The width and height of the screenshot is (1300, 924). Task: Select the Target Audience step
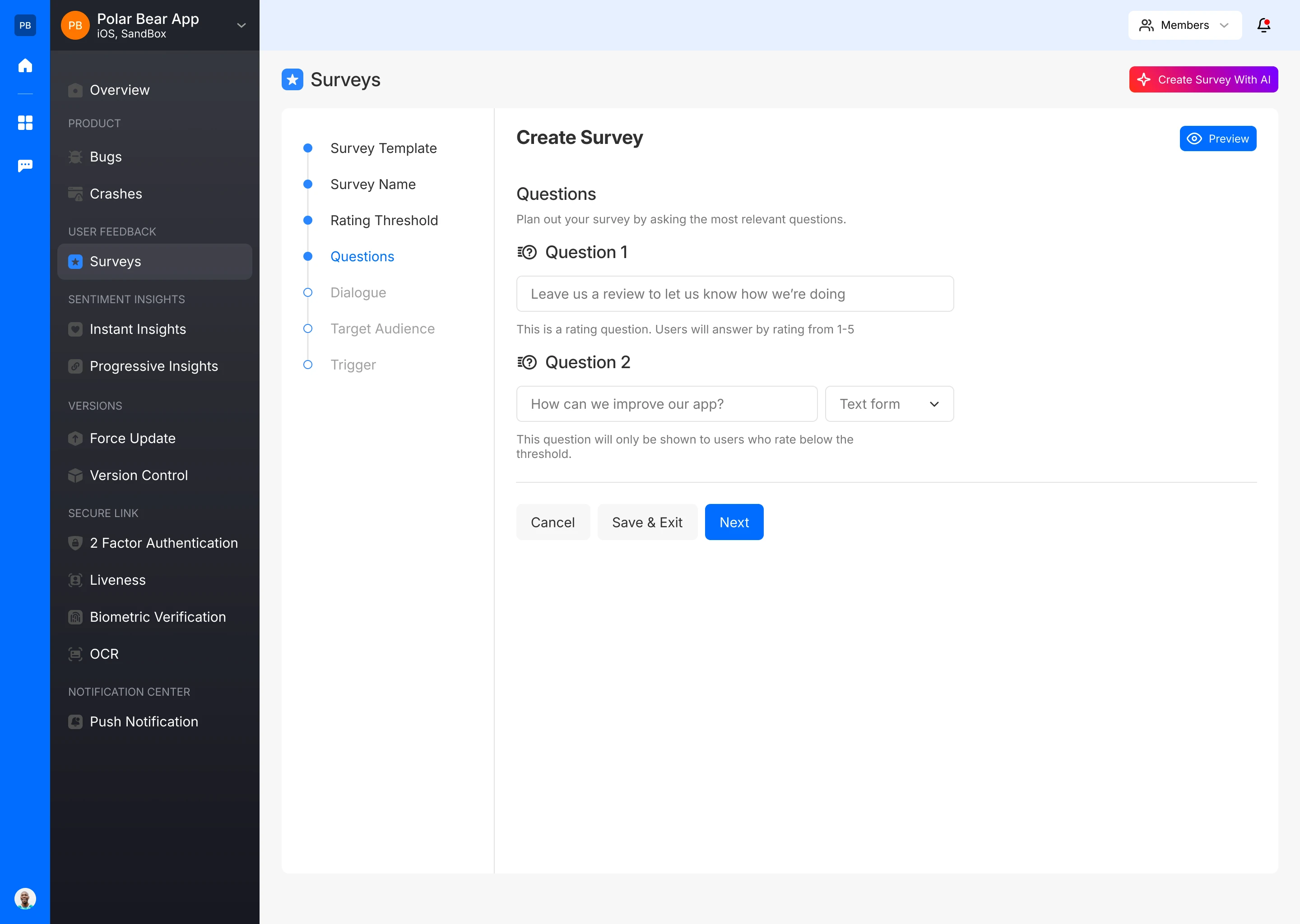coord(382,329)
